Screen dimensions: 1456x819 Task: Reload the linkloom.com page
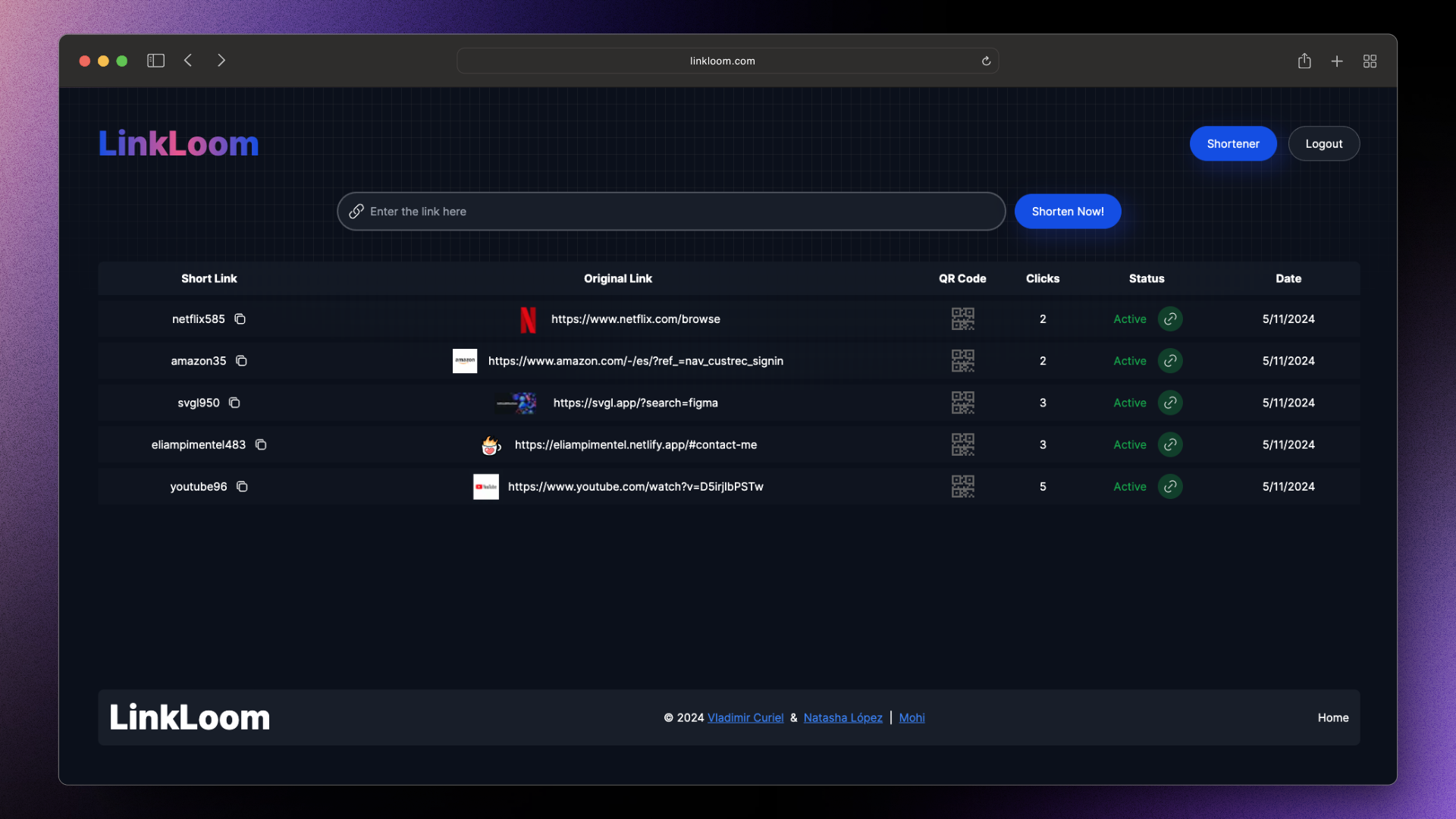pyautogui.click(x=986, y=61)
